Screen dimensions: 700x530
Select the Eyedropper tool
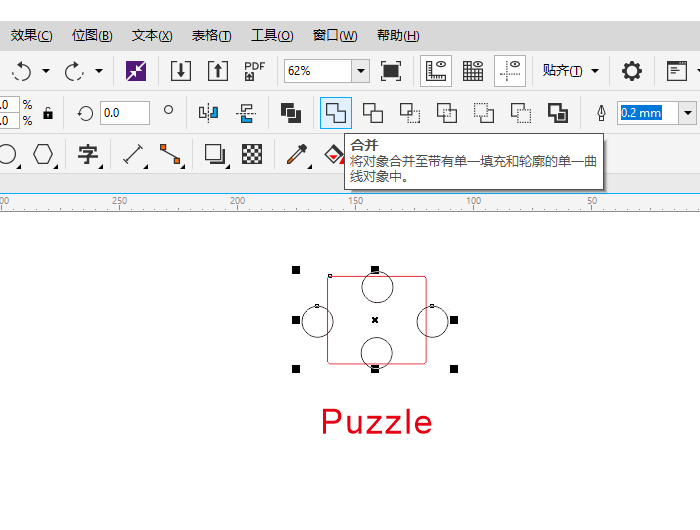tap(296, 154)
